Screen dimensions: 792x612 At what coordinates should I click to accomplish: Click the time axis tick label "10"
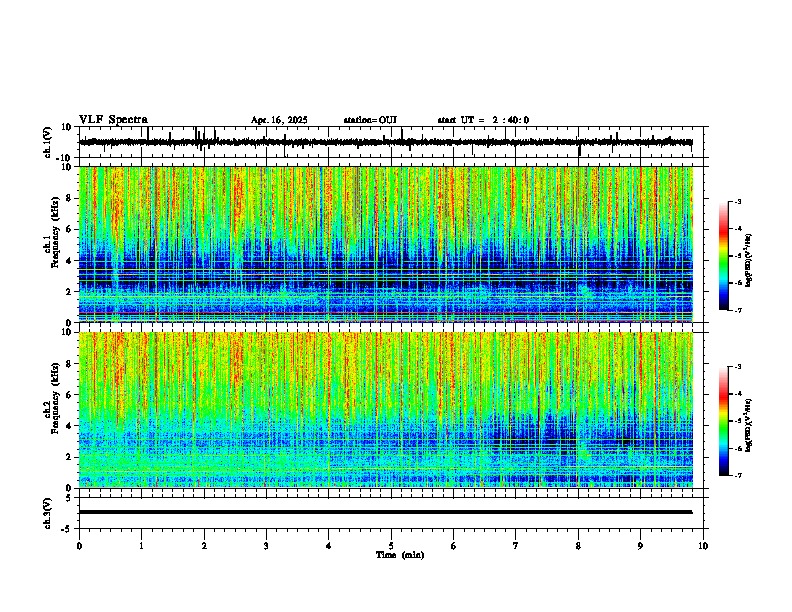pos(703,546)
